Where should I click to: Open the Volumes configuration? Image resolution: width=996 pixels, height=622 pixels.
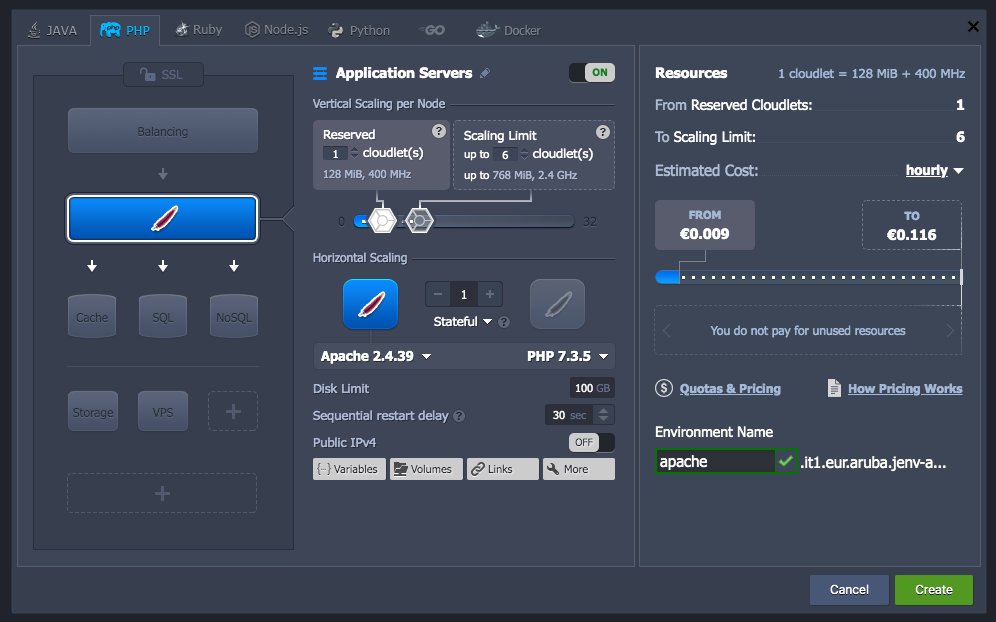(x=426, y=468)
